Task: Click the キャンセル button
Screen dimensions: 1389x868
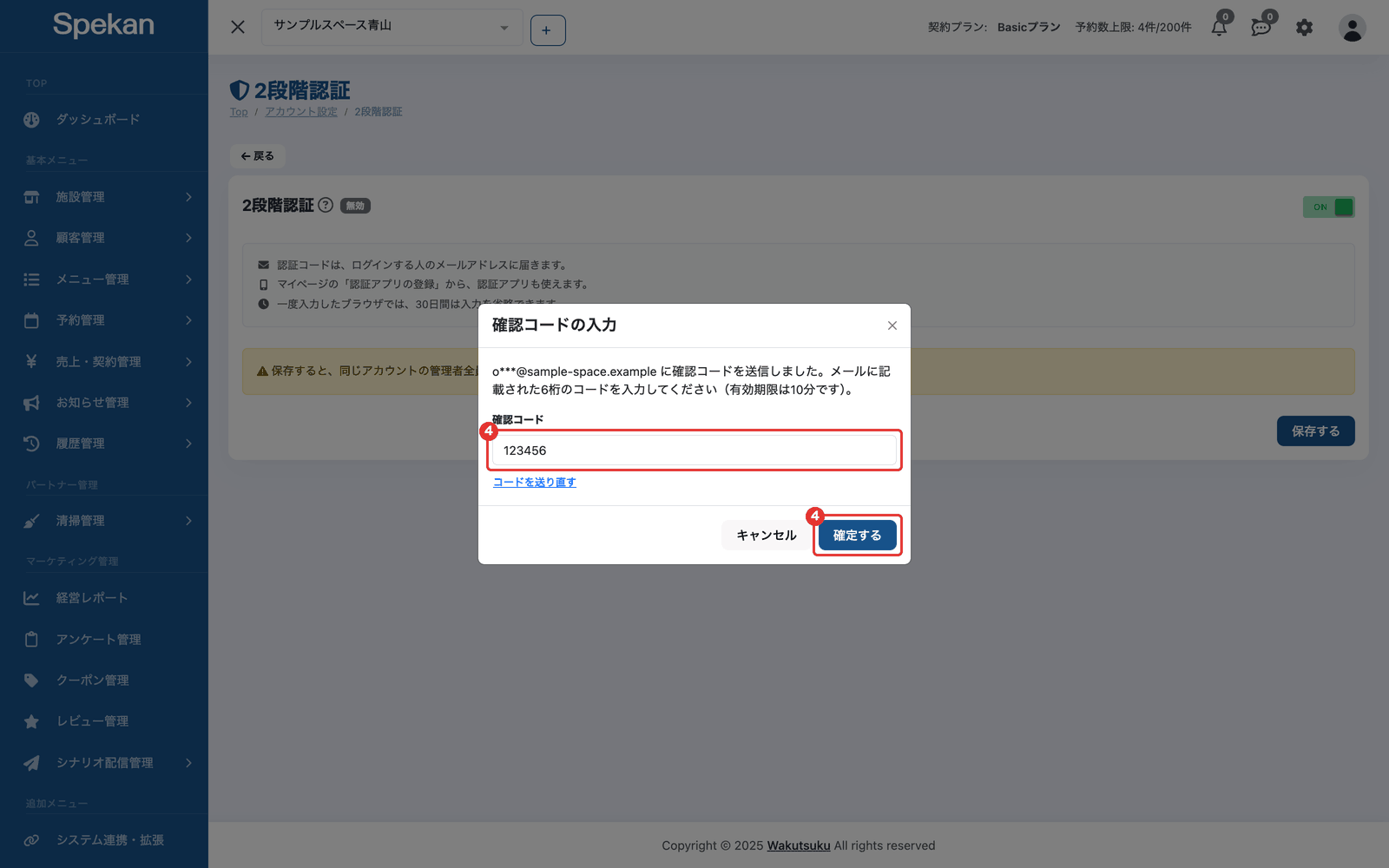Action: point(767,536)
